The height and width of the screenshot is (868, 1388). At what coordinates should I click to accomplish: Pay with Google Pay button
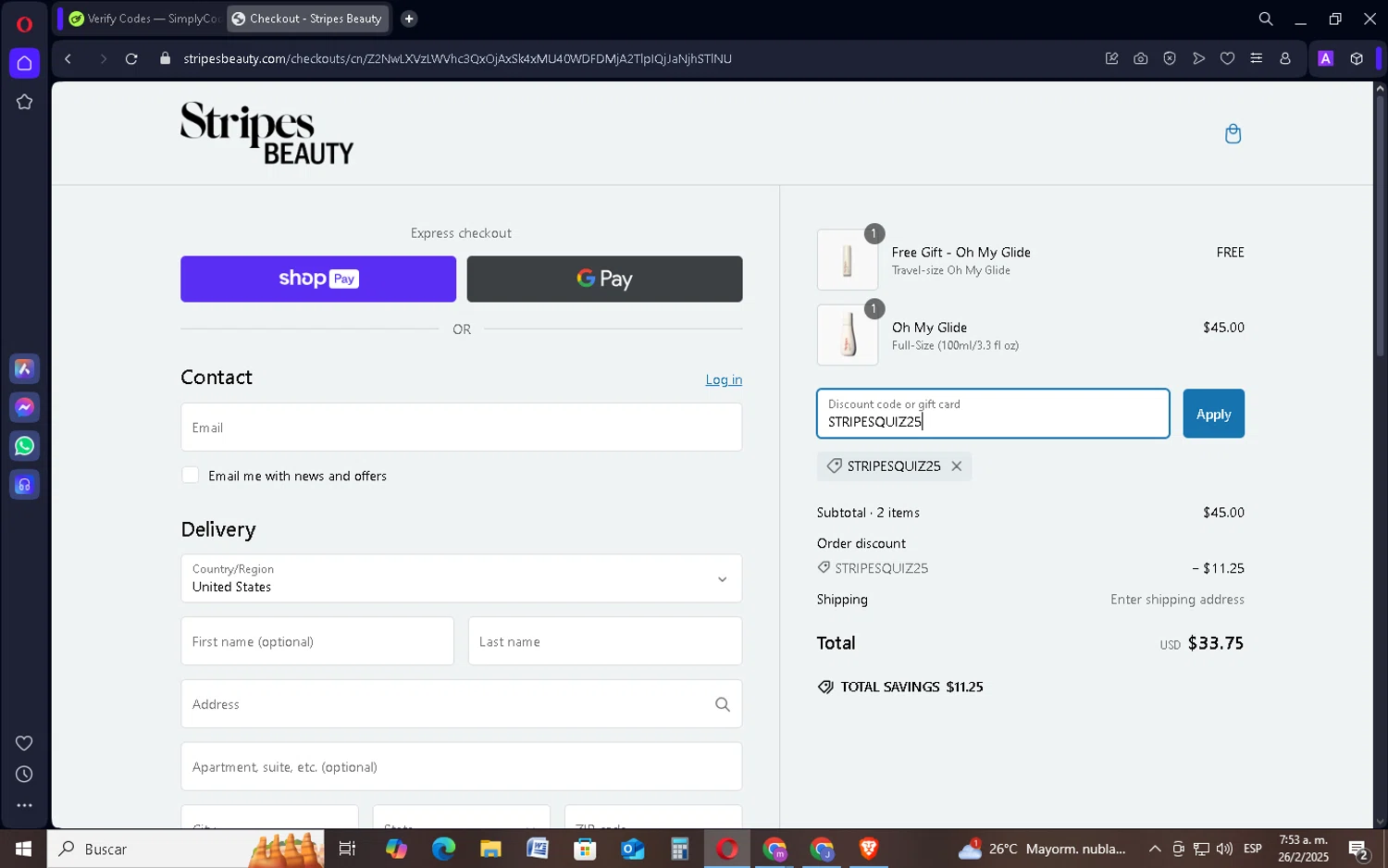point(604,279)
